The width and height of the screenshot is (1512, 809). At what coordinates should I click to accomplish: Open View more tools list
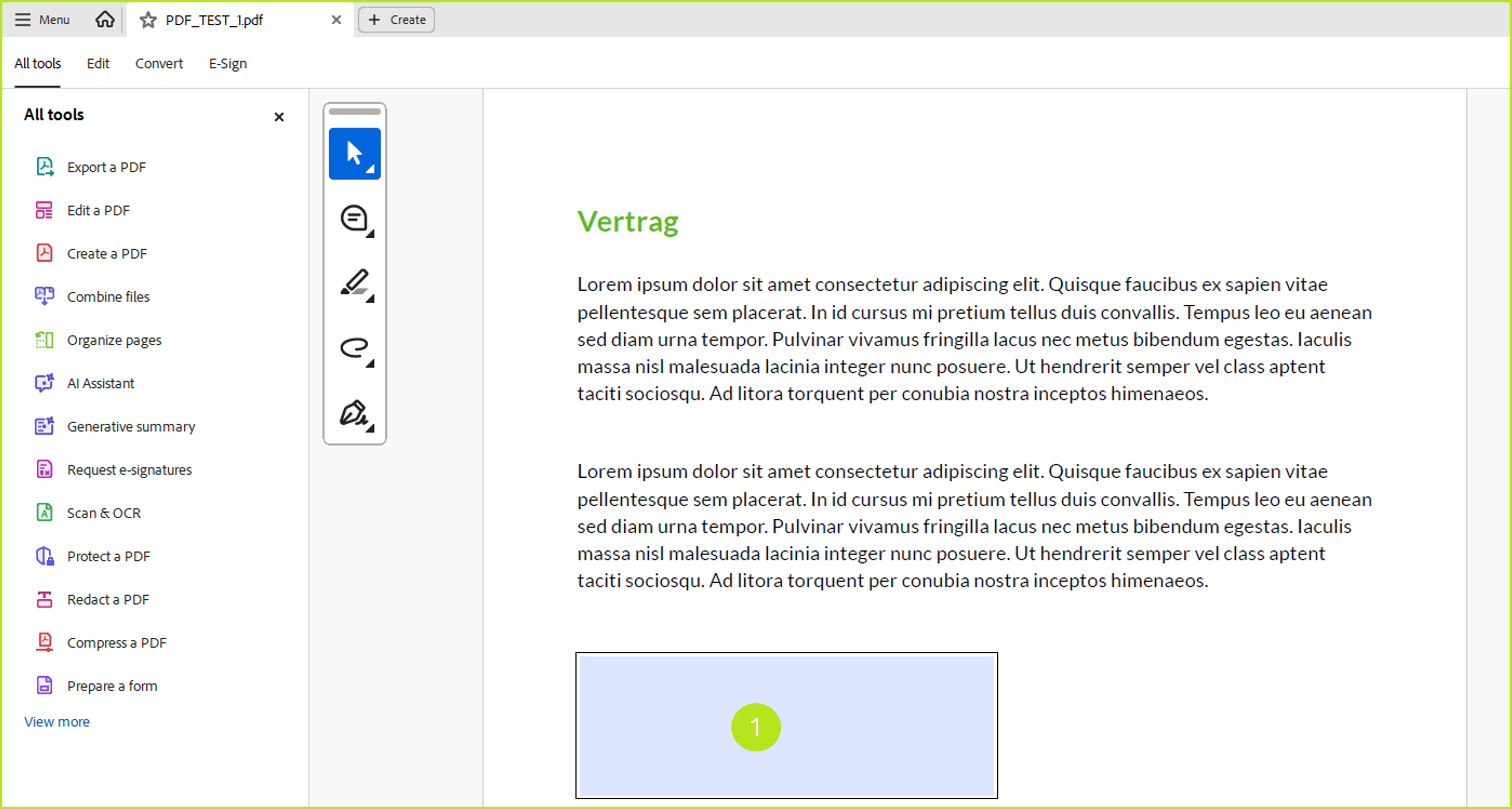click(x=56, y=721)
